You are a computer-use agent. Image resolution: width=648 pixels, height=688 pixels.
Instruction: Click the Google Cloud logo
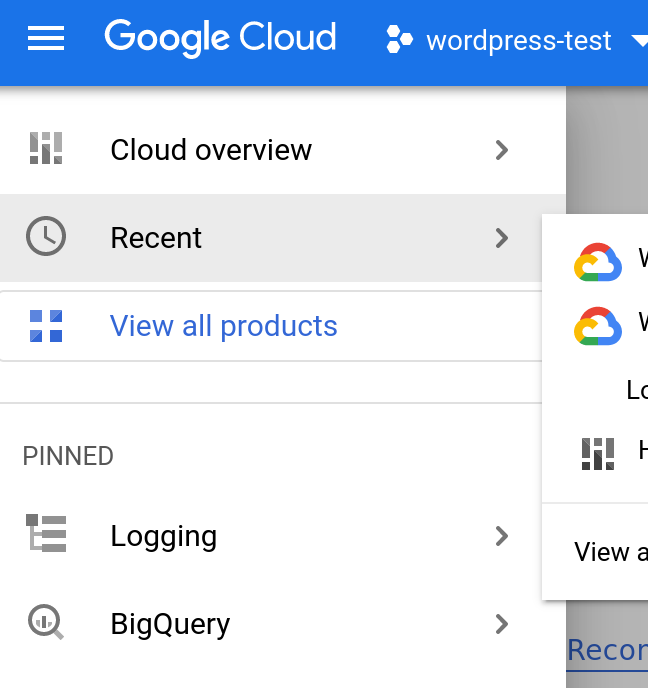(x=220, y=38)
